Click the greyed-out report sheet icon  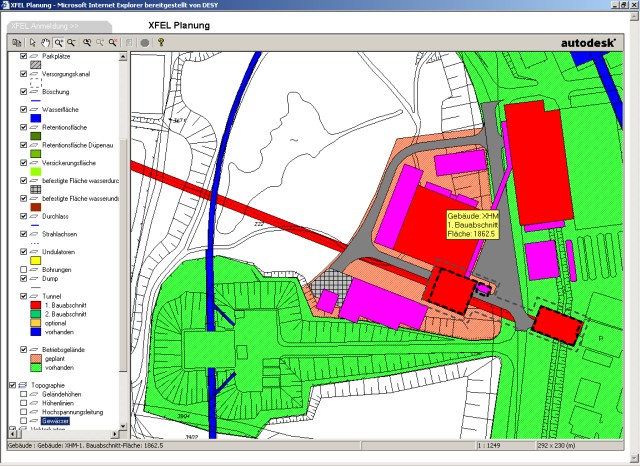(129, 42)
